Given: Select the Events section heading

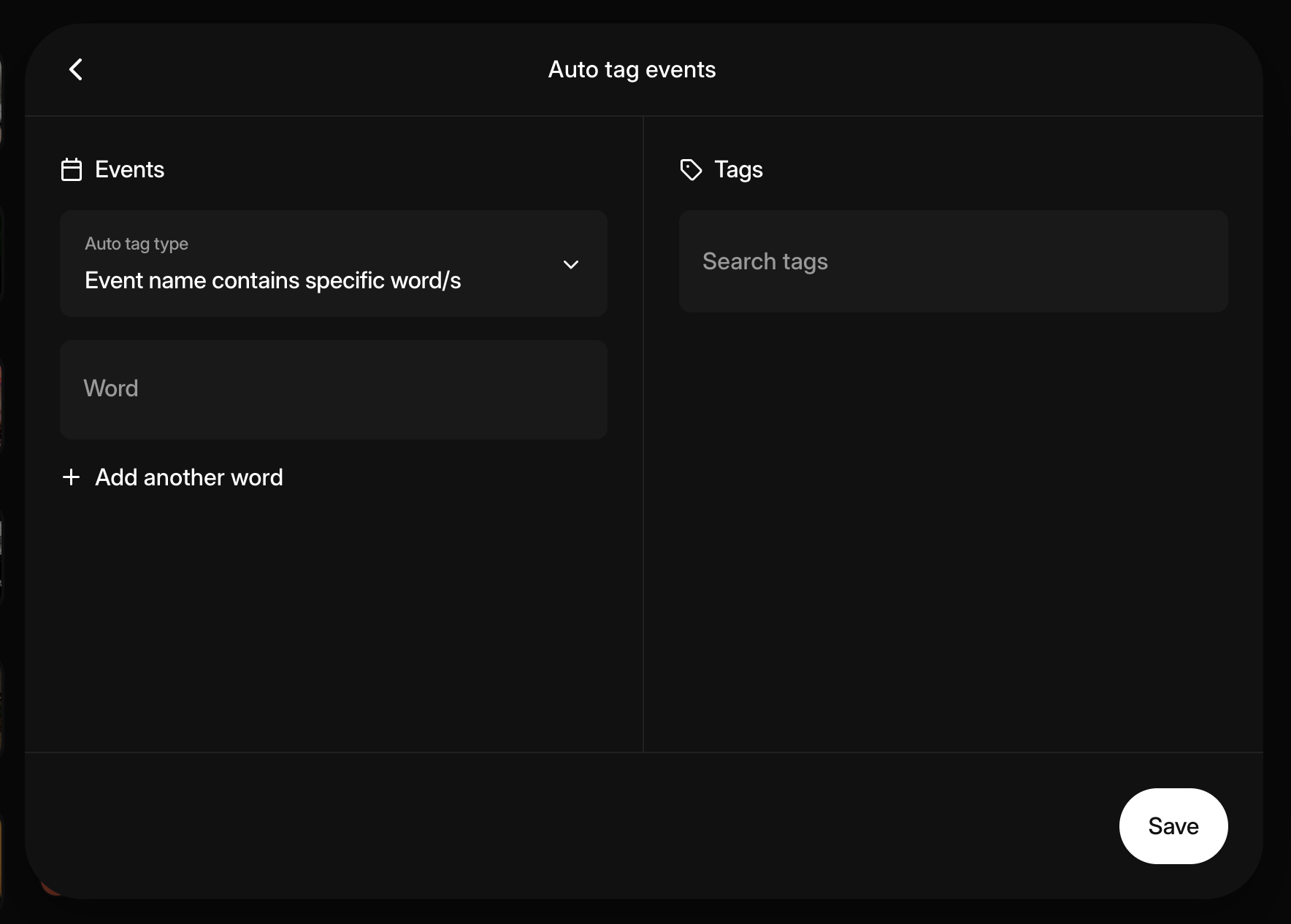Looking at the screenshot, I should click(x=129, y=170).
